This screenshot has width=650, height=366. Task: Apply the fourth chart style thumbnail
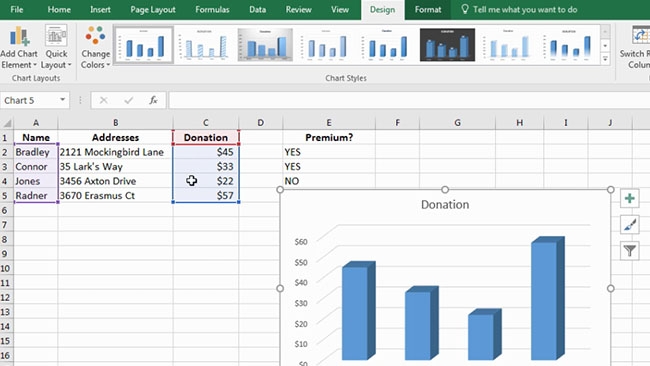coord(326,45)
